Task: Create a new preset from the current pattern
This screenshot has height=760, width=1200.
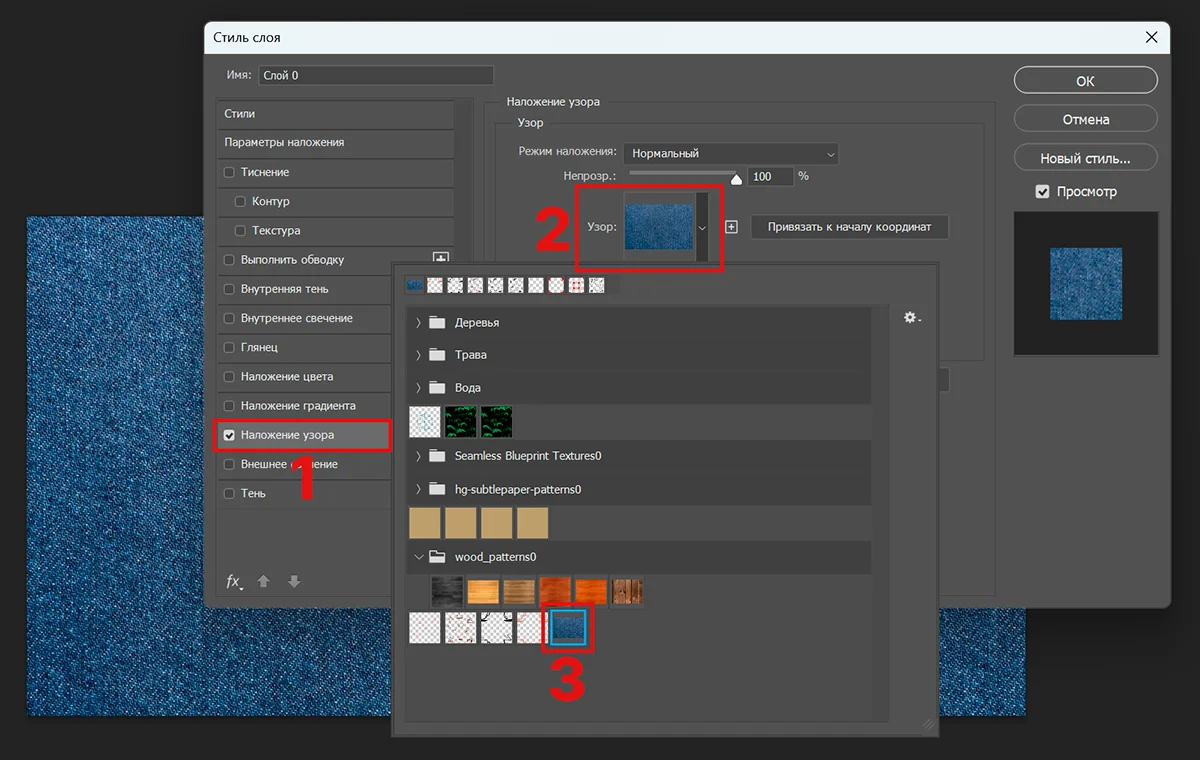Action: click(x=731, y=227)
